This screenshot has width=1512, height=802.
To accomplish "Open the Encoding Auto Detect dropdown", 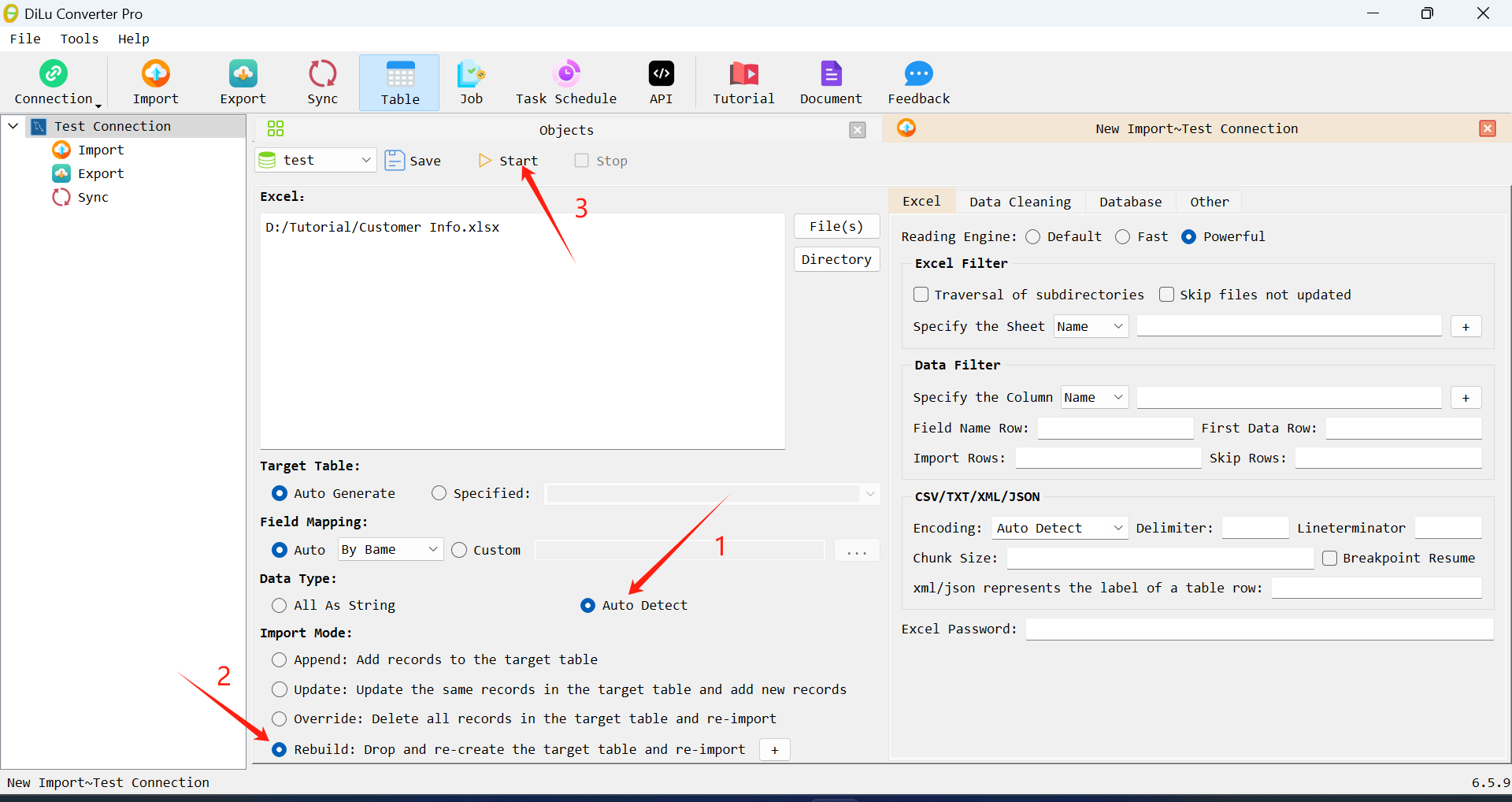I will pyautogui.click(x=1060, y=528).
